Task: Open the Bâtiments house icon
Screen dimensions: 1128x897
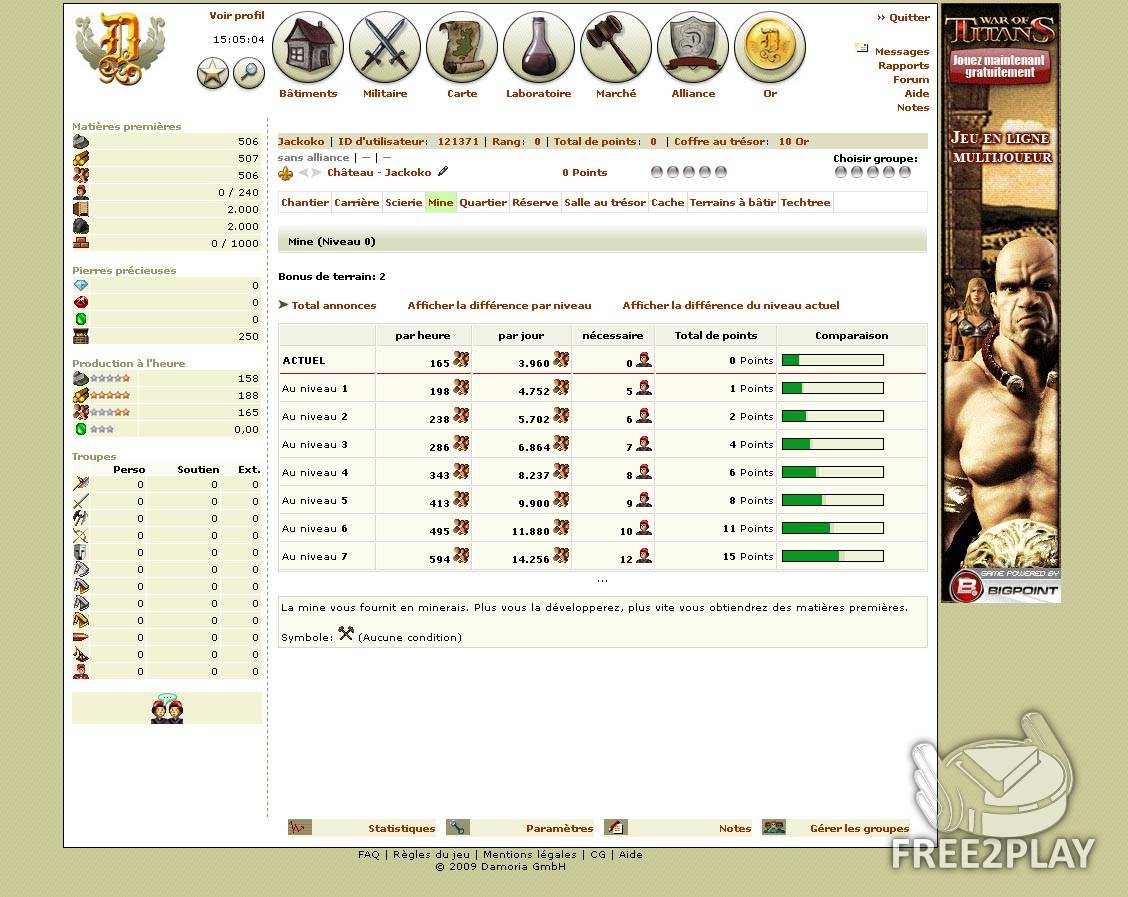Action: [x=308, y=47]
